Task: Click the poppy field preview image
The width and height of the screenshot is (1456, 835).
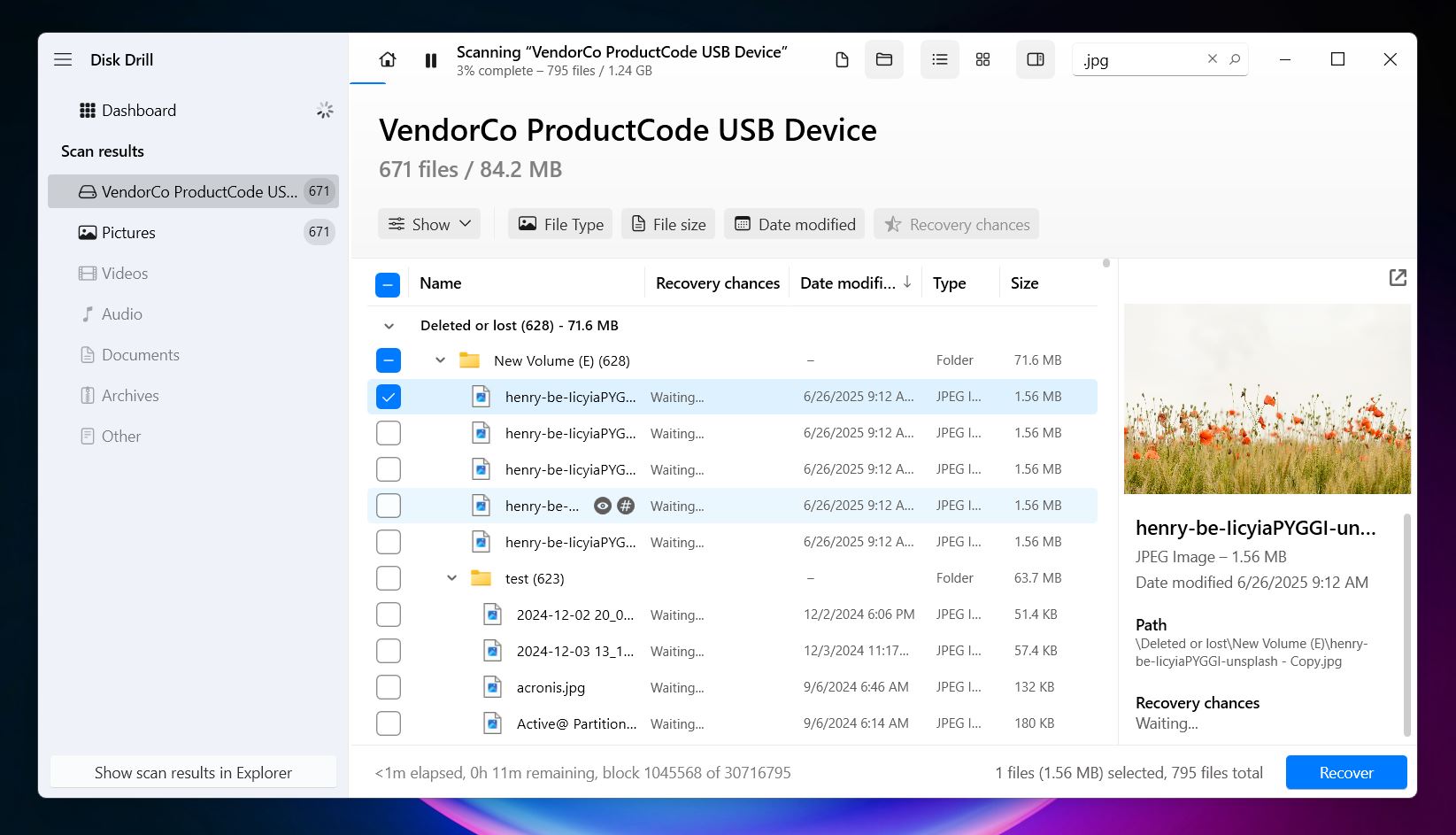Action: [x=1267, y=399]
